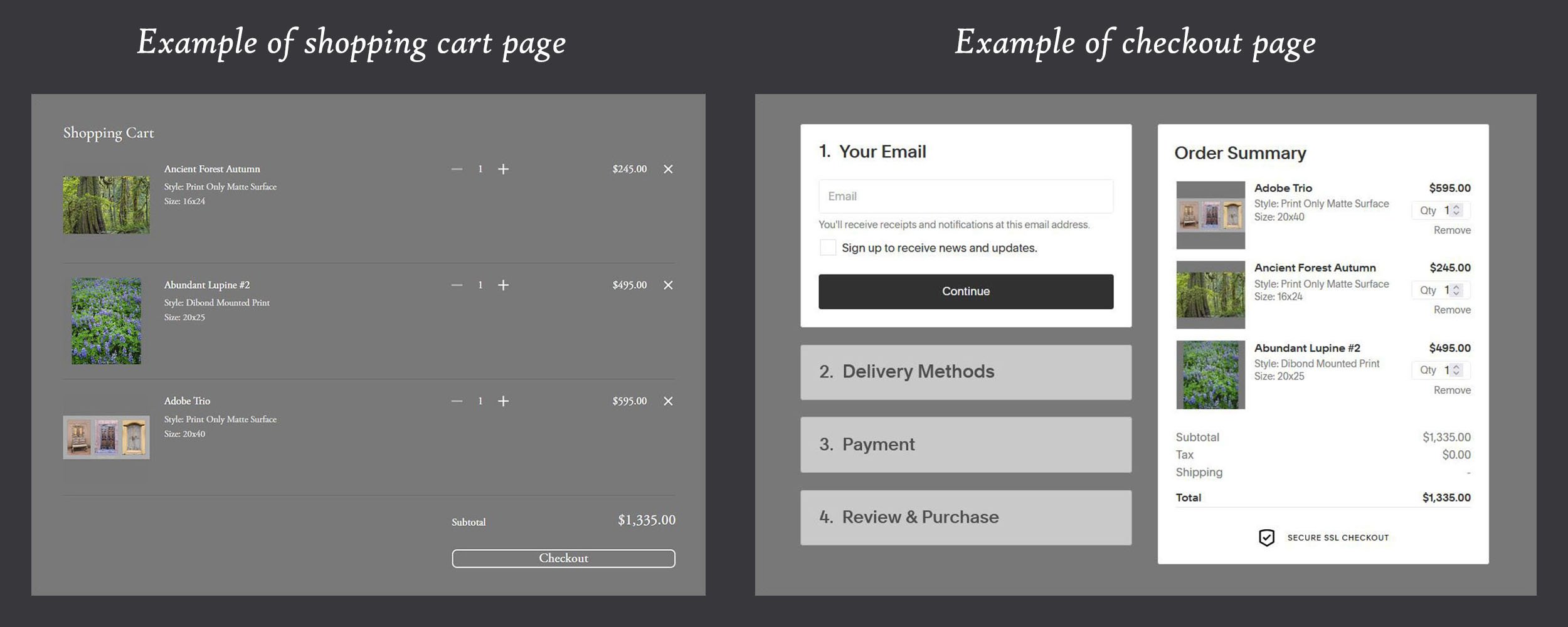Image resolution: width=1568 pixels, height=627 pixels.
Task: Decrease quantity of Adobe Trio in cart
Action: [x=457, y=401]
